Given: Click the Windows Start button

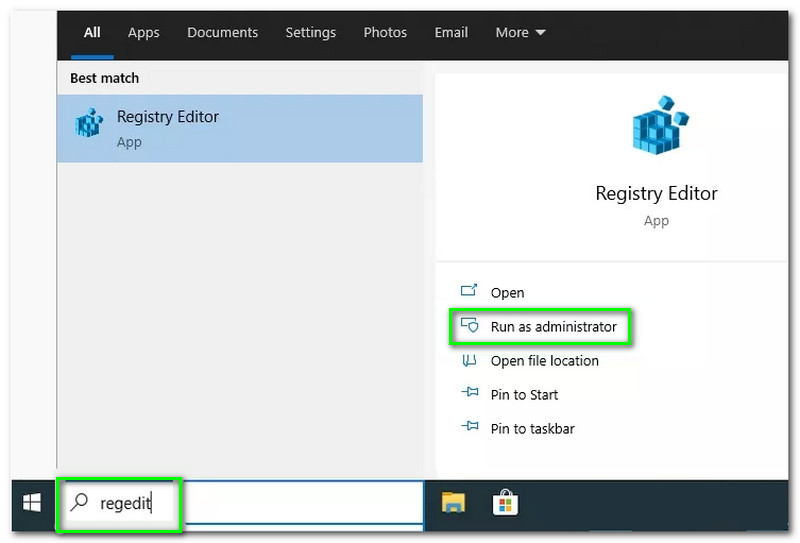Looking at the screenshot, I should 32,503.
